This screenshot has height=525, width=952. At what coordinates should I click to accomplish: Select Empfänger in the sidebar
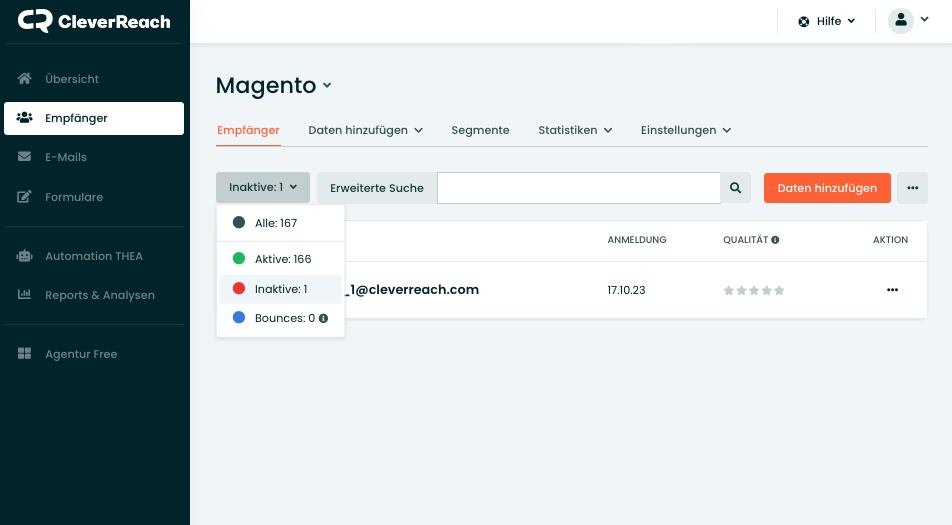pos(94,118)
